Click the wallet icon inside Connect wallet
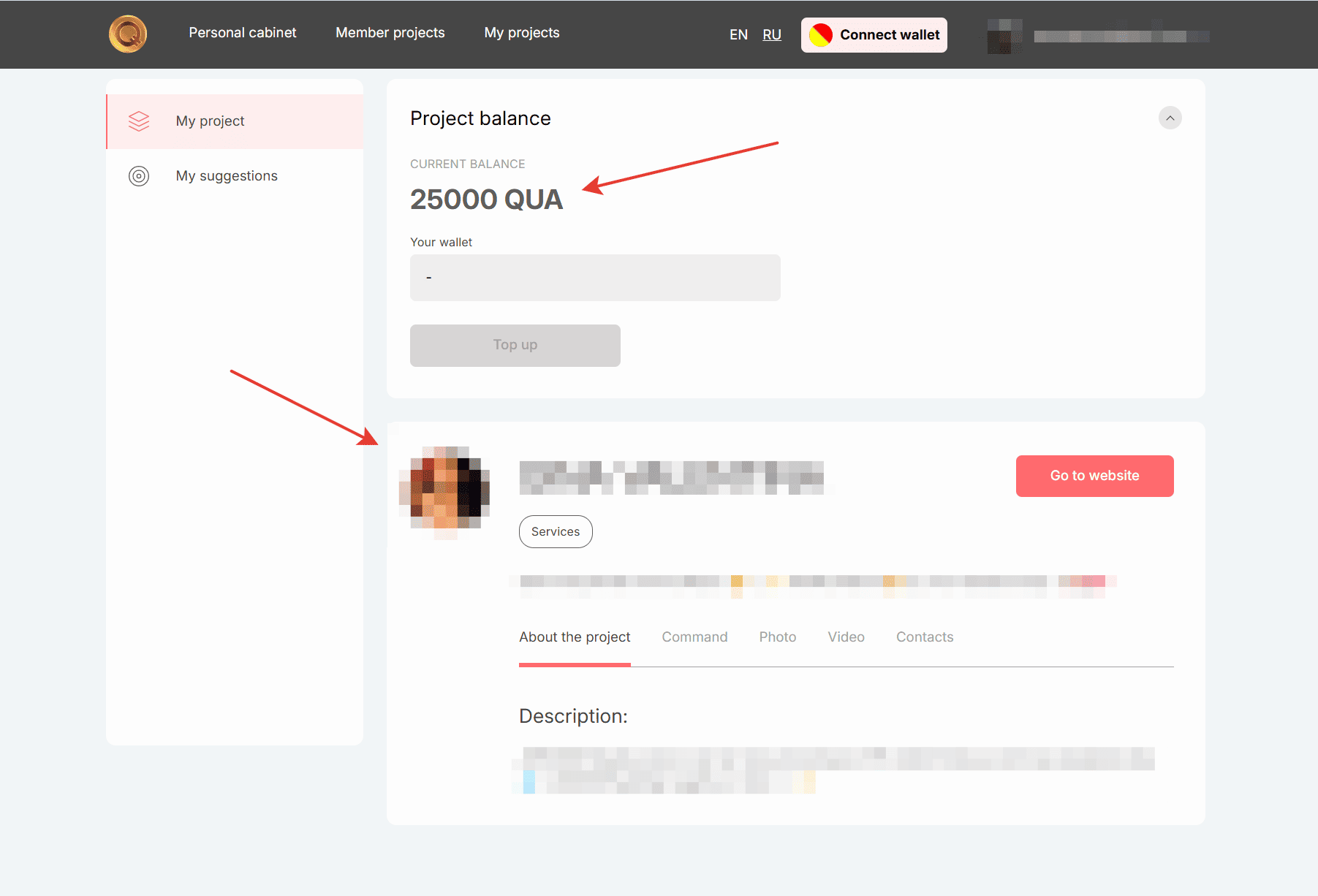 coord(820,34)
